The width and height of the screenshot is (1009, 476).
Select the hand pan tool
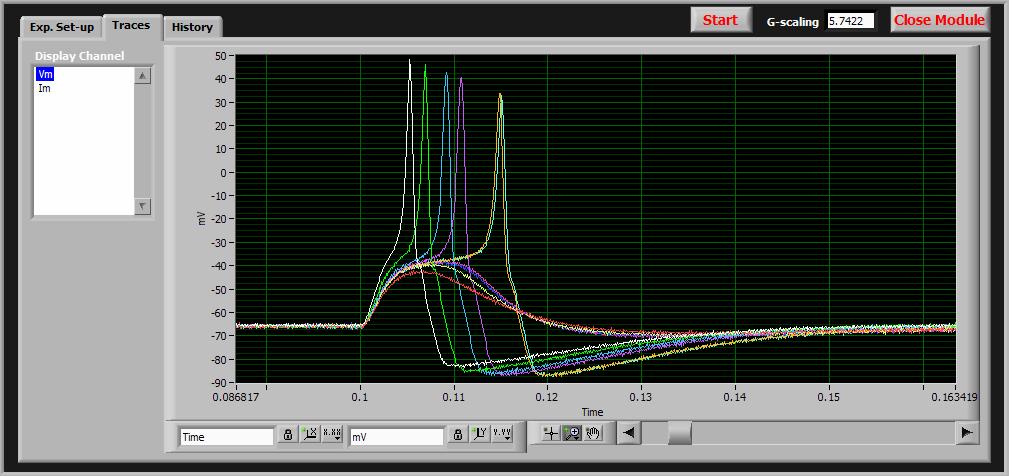(594, 433)
